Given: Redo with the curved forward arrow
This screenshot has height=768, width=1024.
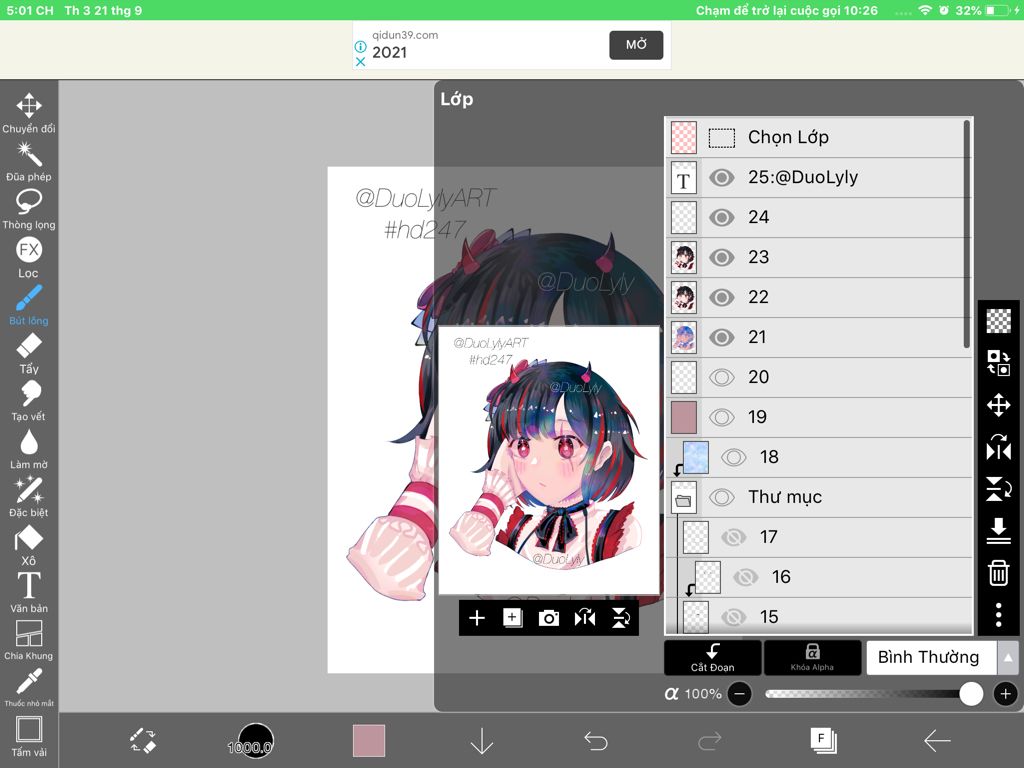Looking at the screenshot, I should point(709,741).
